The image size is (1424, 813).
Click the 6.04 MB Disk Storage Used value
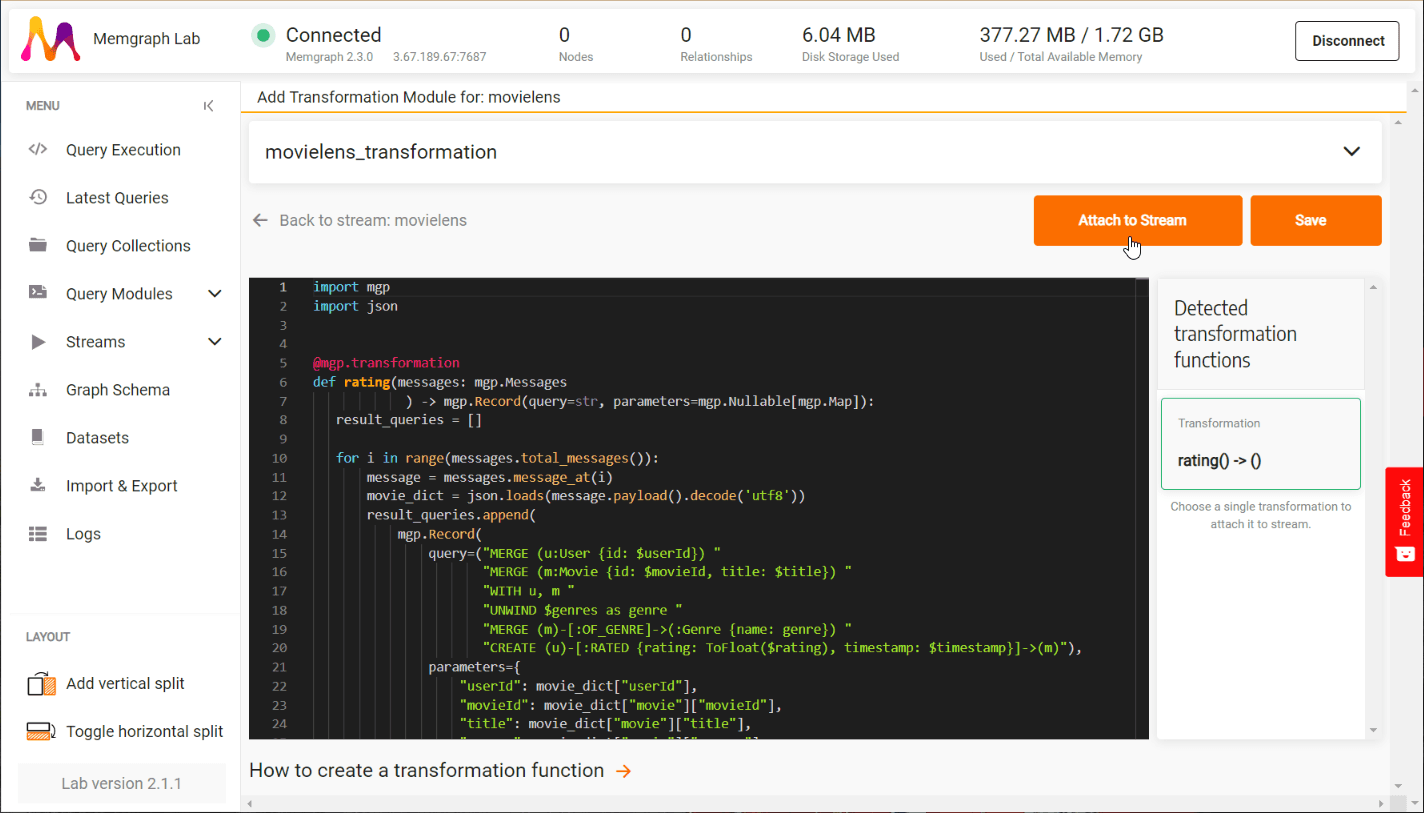[839, 35]
